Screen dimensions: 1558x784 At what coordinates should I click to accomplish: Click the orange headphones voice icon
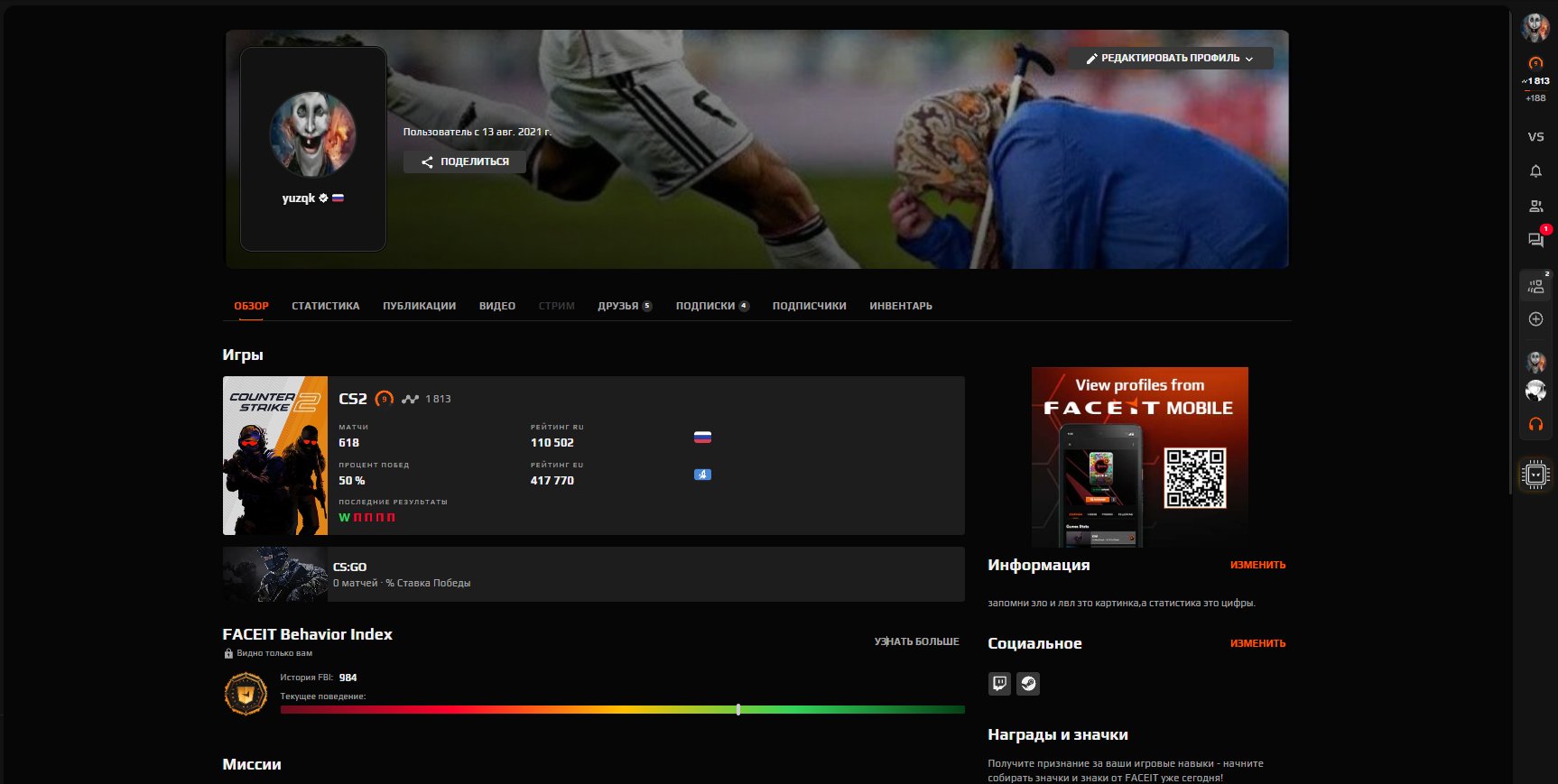tap(1535, 424)
